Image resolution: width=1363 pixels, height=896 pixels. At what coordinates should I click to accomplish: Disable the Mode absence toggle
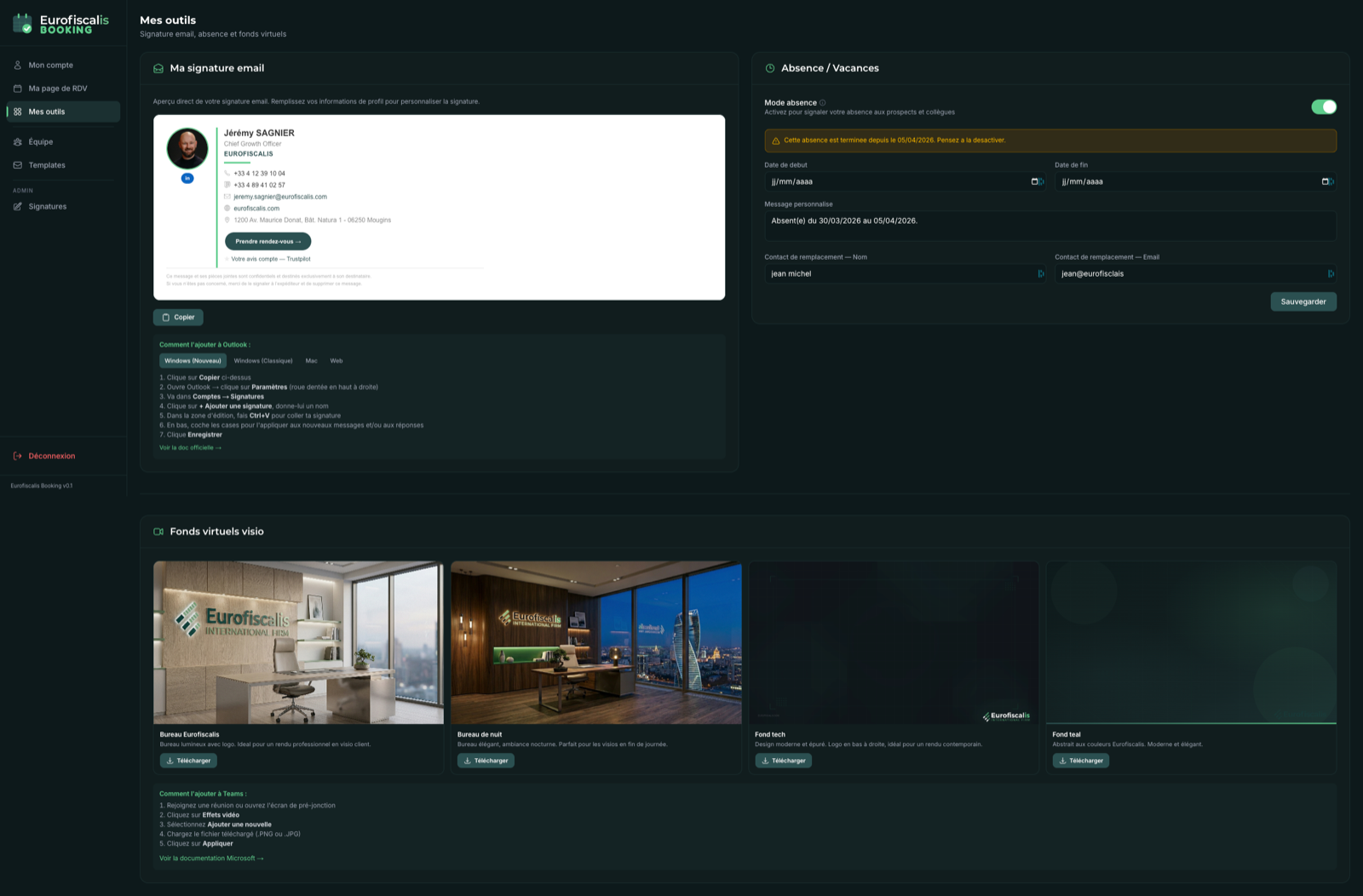[x=1323, y=106]
